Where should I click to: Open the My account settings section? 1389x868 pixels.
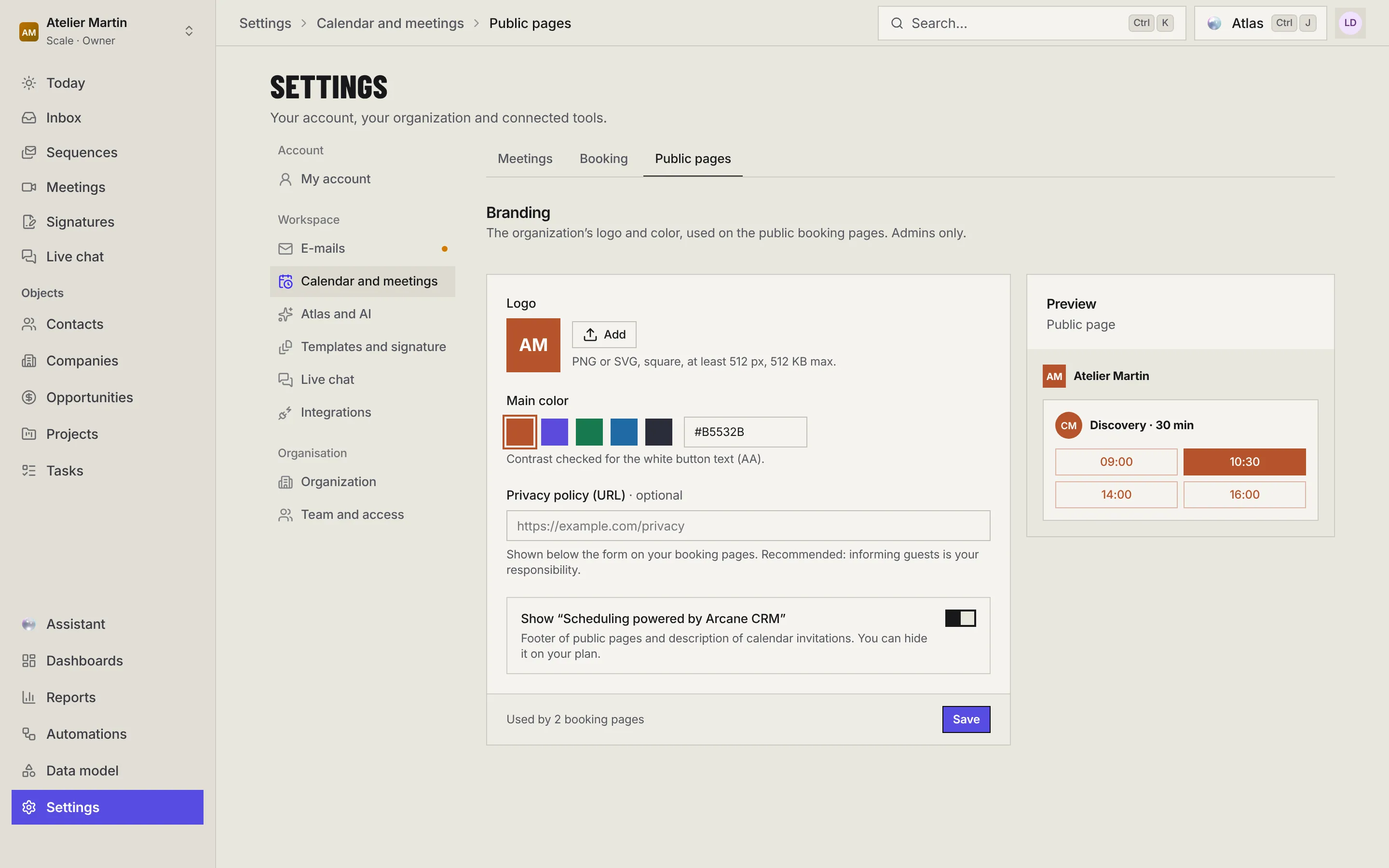point(362,179)
